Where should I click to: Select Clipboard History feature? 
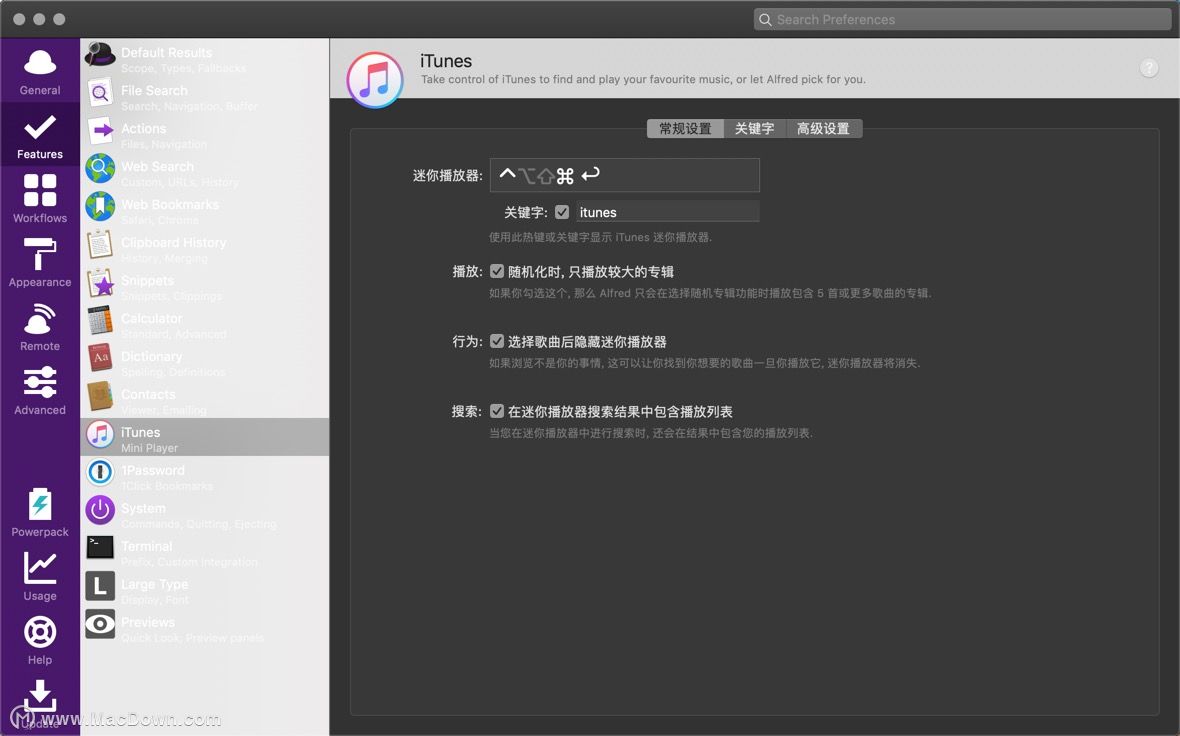coord(205,248)
